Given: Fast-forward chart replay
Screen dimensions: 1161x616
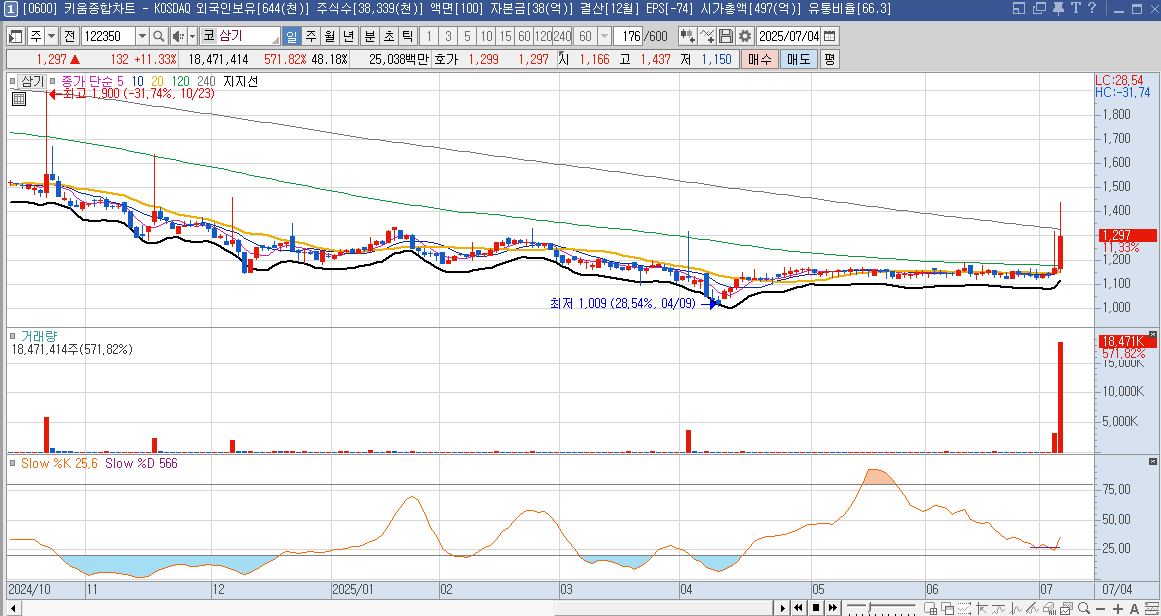Looking at the screenshot, I should (x=833, y=608).
